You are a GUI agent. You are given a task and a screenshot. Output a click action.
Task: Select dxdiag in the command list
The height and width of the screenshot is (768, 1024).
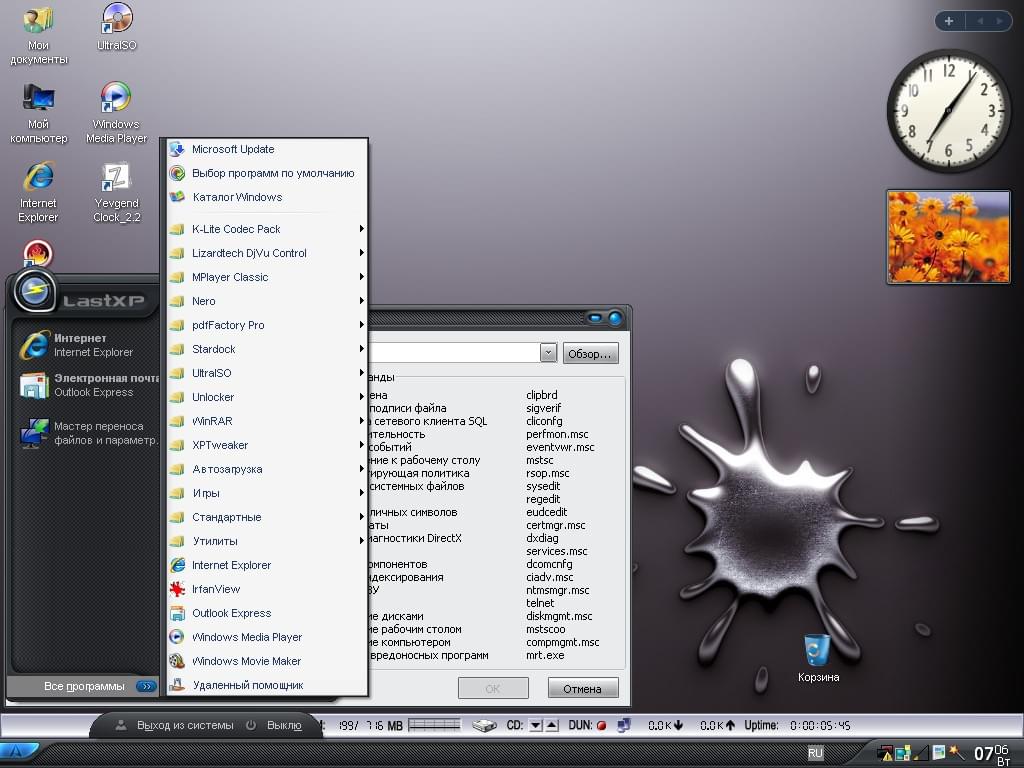point(543,539)
